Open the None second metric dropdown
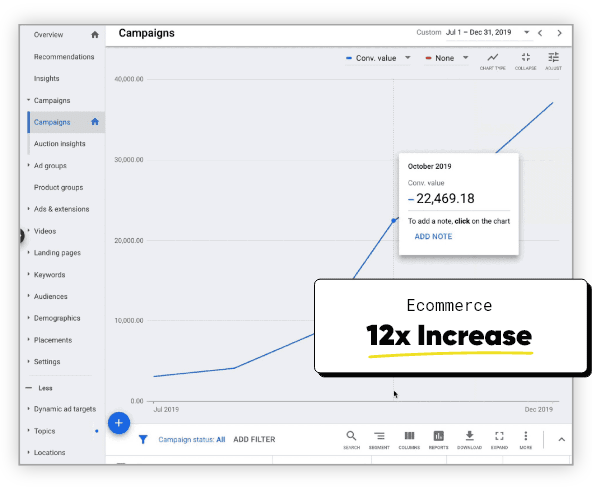This screenshot has height=488, width=592. 446,58
